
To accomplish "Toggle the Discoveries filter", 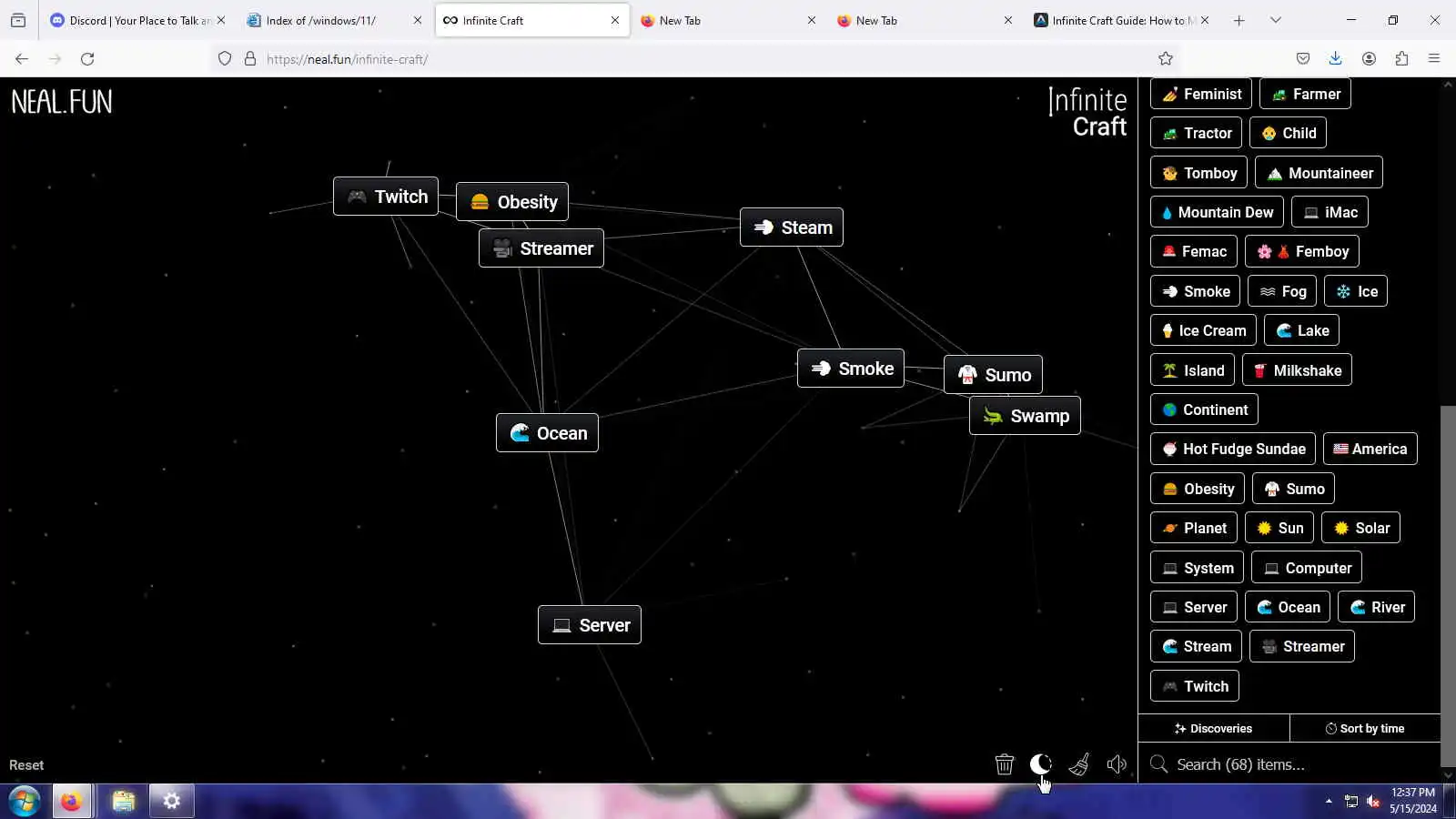I will 1213,728.
